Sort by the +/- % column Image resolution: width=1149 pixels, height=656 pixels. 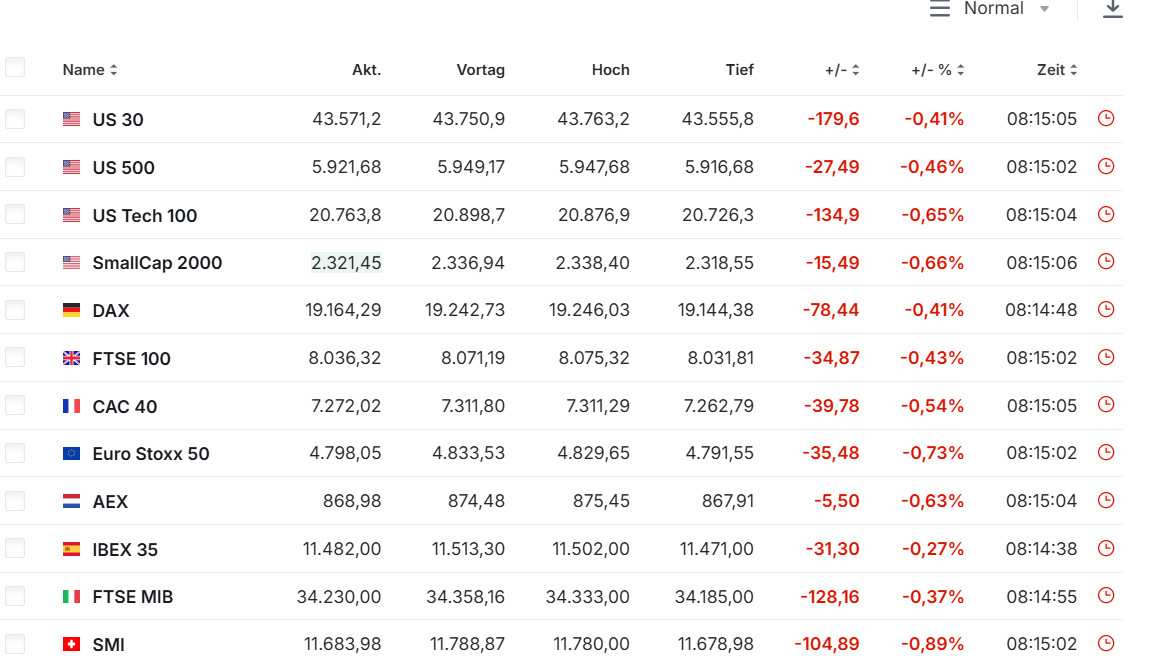click(x=938, y=70)
